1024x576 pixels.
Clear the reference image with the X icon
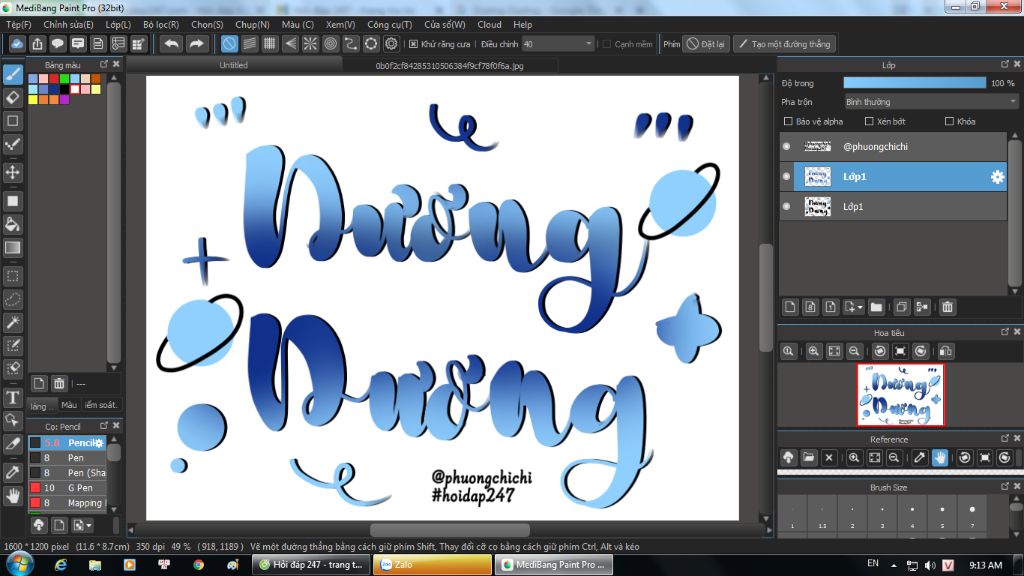pos(829,458)
